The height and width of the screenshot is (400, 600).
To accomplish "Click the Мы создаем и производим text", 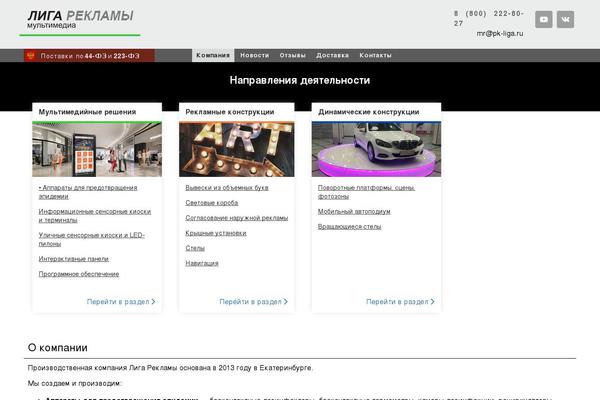I will (75, 383).
